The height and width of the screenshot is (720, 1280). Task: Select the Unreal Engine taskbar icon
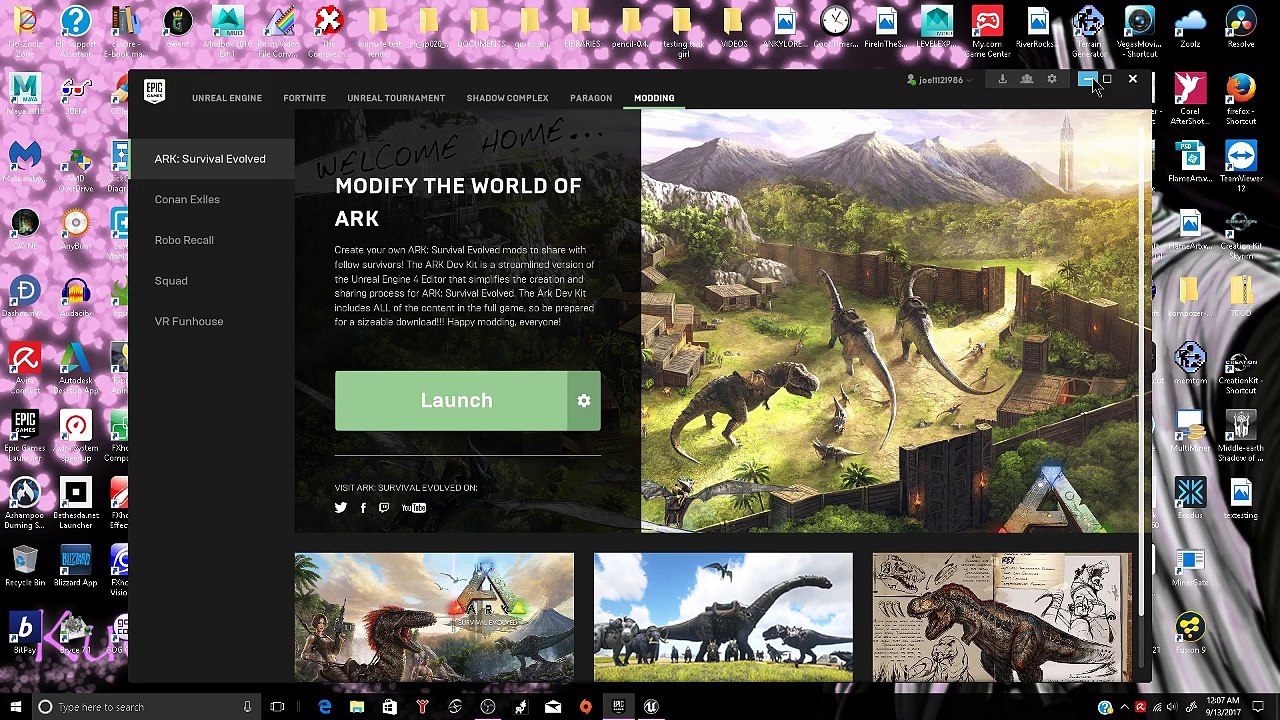coord(651,707)
